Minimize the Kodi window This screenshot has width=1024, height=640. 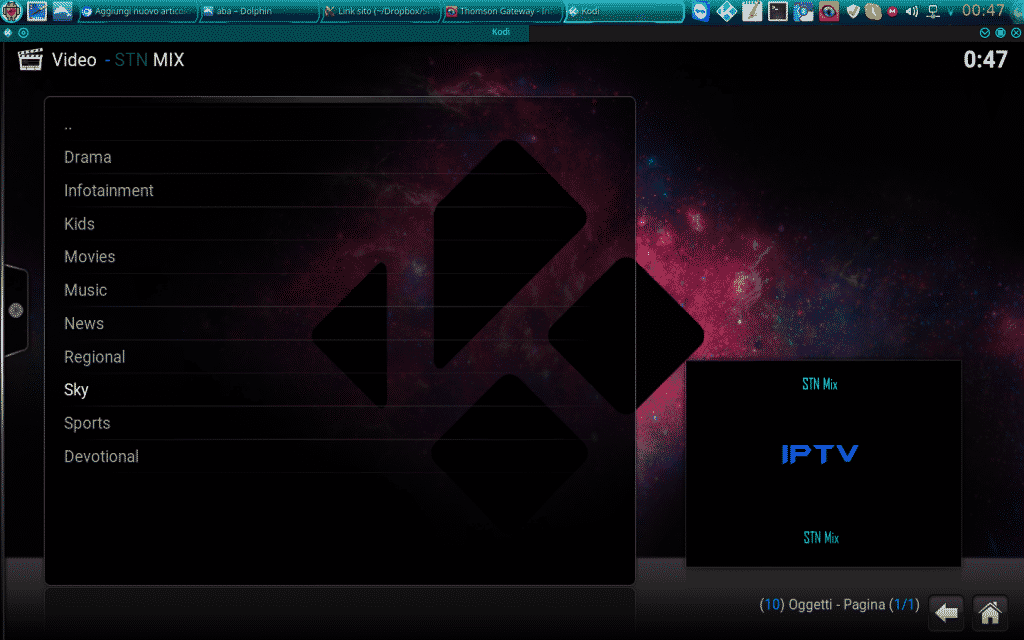(985, 32)
